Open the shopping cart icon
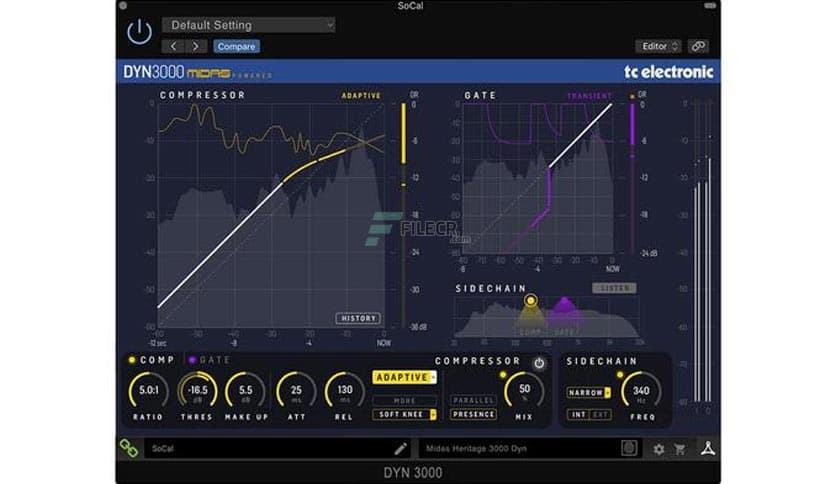Image resolution: width=836 pixels, height=484 pixels. click(x=680, y=449)
